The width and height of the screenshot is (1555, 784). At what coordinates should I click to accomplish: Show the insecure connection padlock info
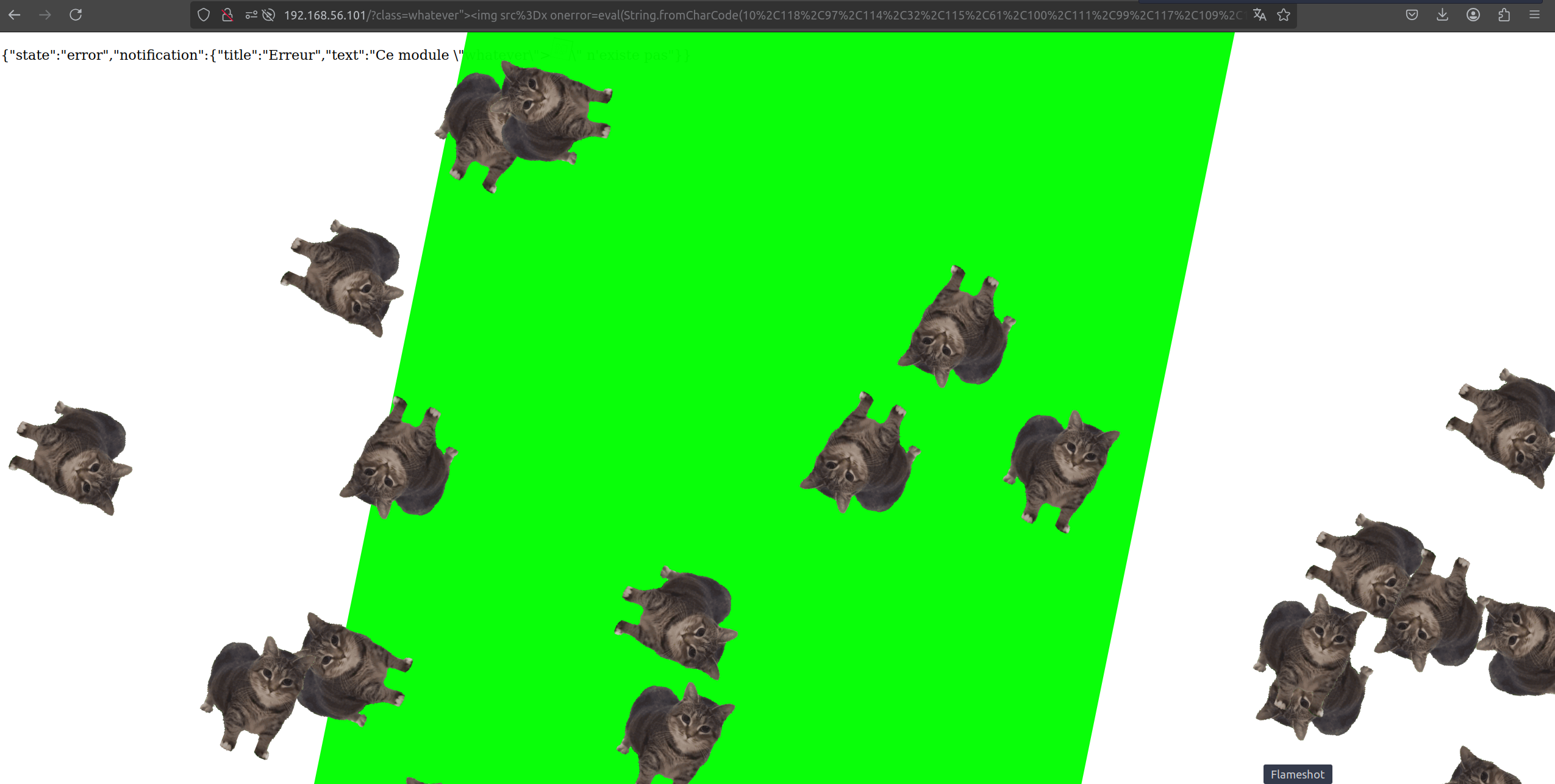pos(227,15)
